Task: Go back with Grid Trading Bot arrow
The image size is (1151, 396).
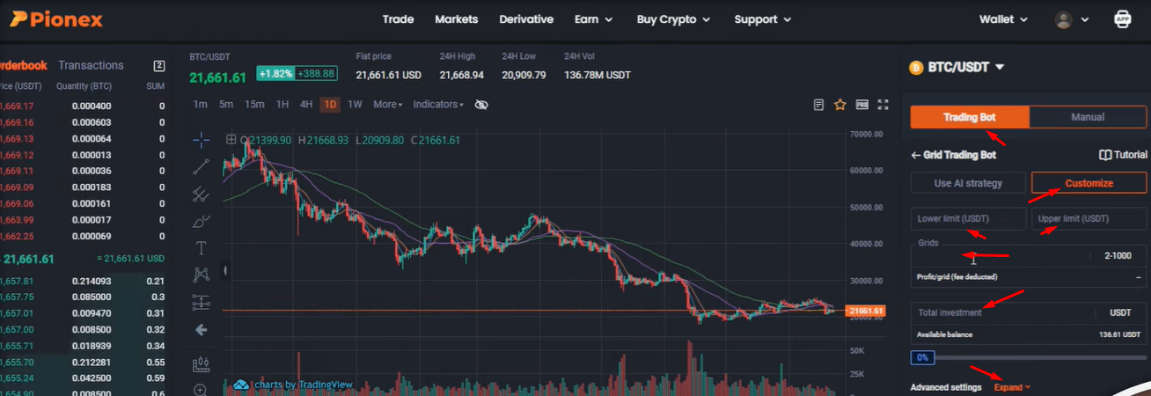Action: (x=915, y=155)
